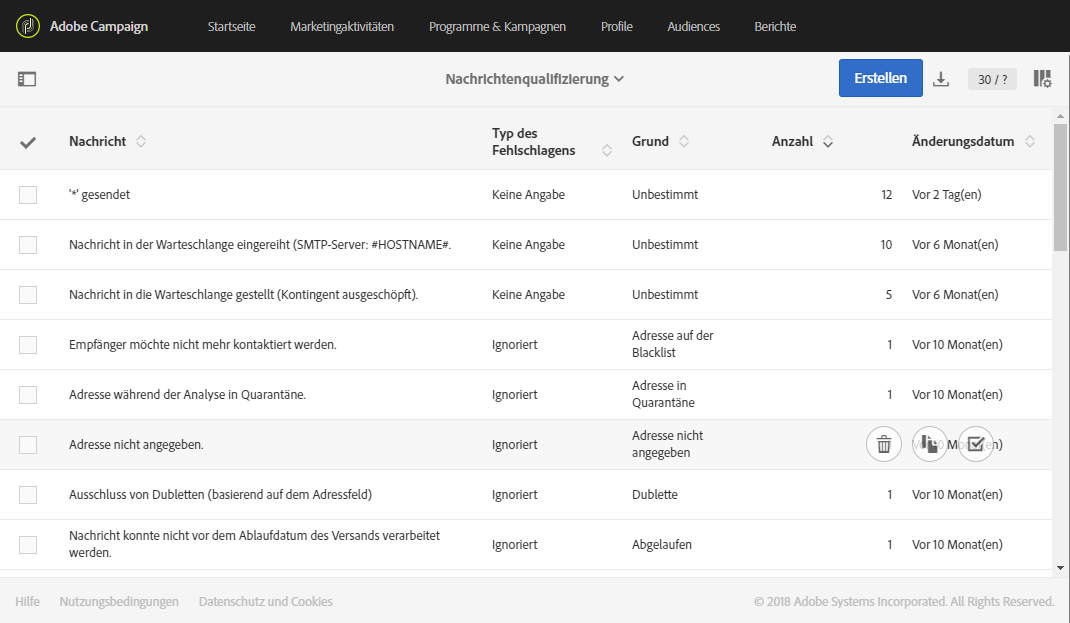Sort by the Änderungsdatum column arrows
This screenshot has height=623, width=1070.
(1030, 142)
